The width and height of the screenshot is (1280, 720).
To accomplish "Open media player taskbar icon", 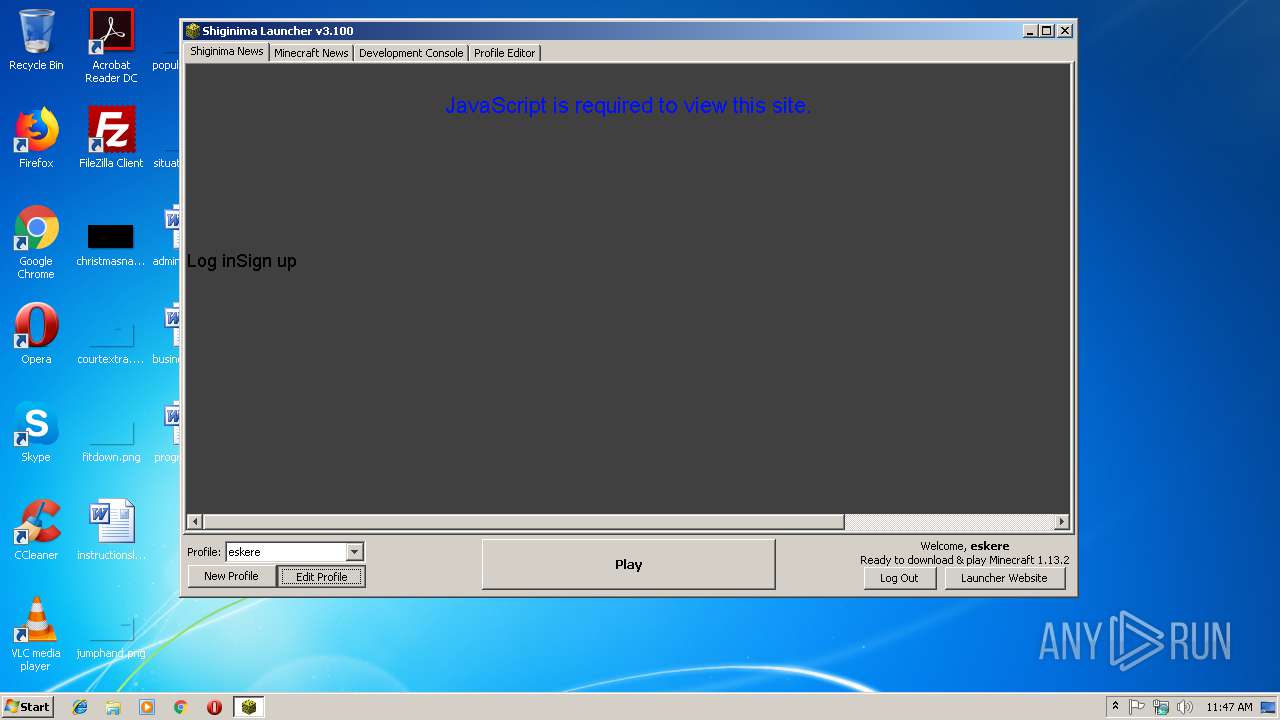I will pyautogui.click(x=147, y=707).
